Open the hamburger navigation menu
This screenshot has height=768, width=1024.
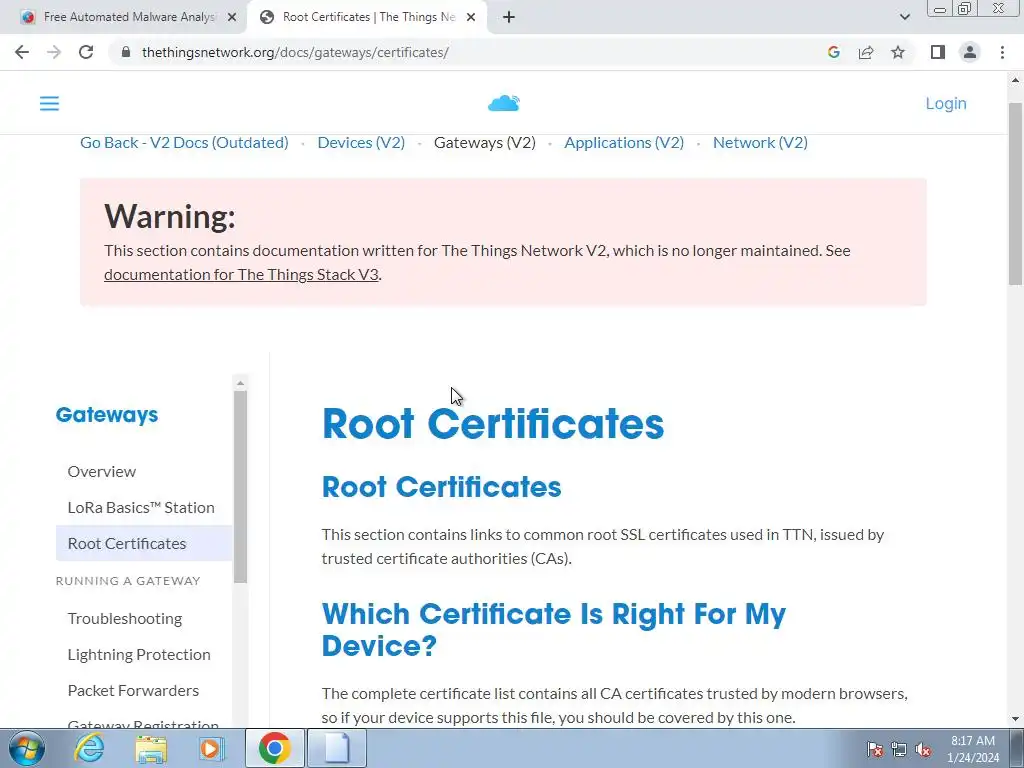(x=49, y=103)
